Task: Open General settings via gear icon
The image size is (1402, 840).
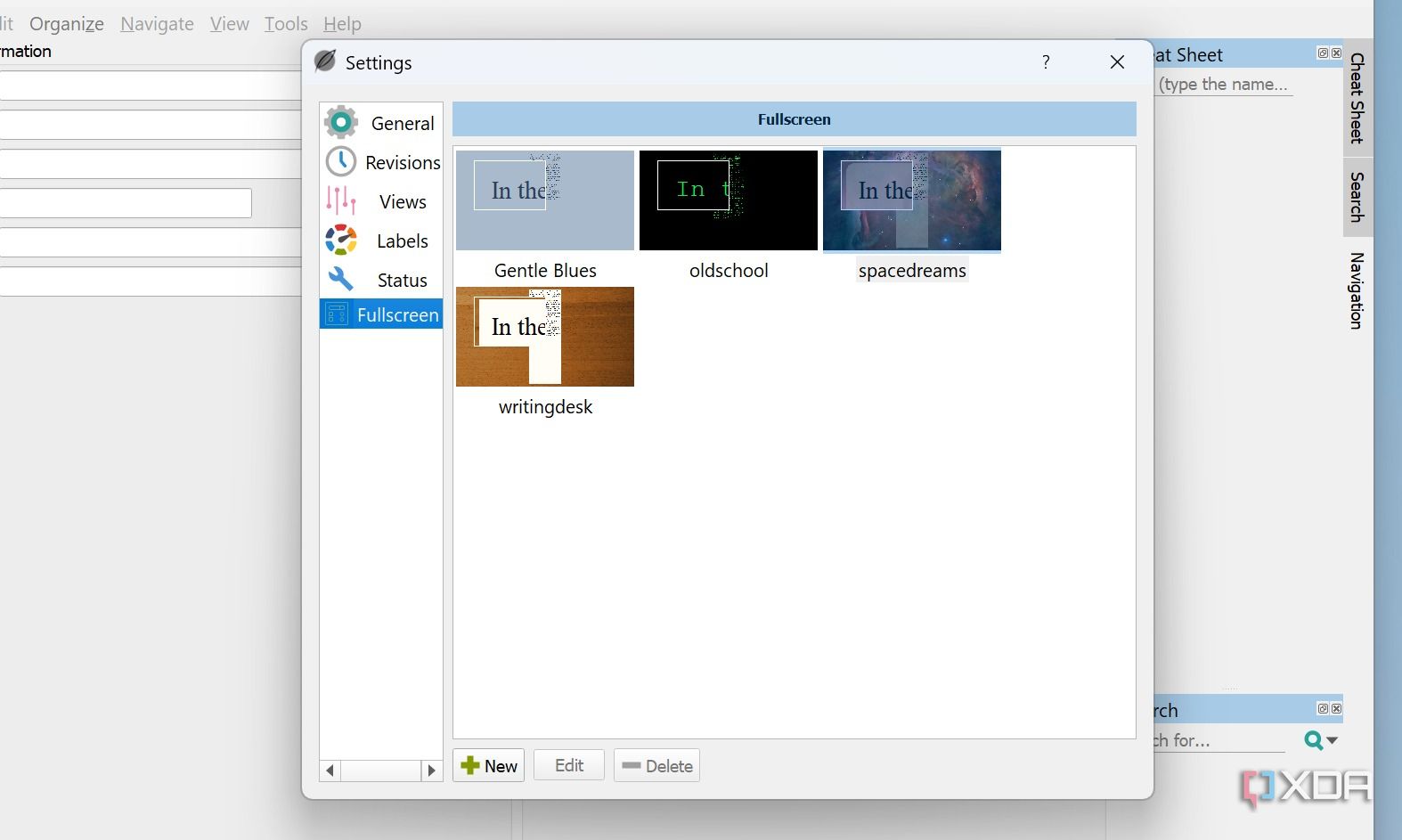Action: pos(341,123)
